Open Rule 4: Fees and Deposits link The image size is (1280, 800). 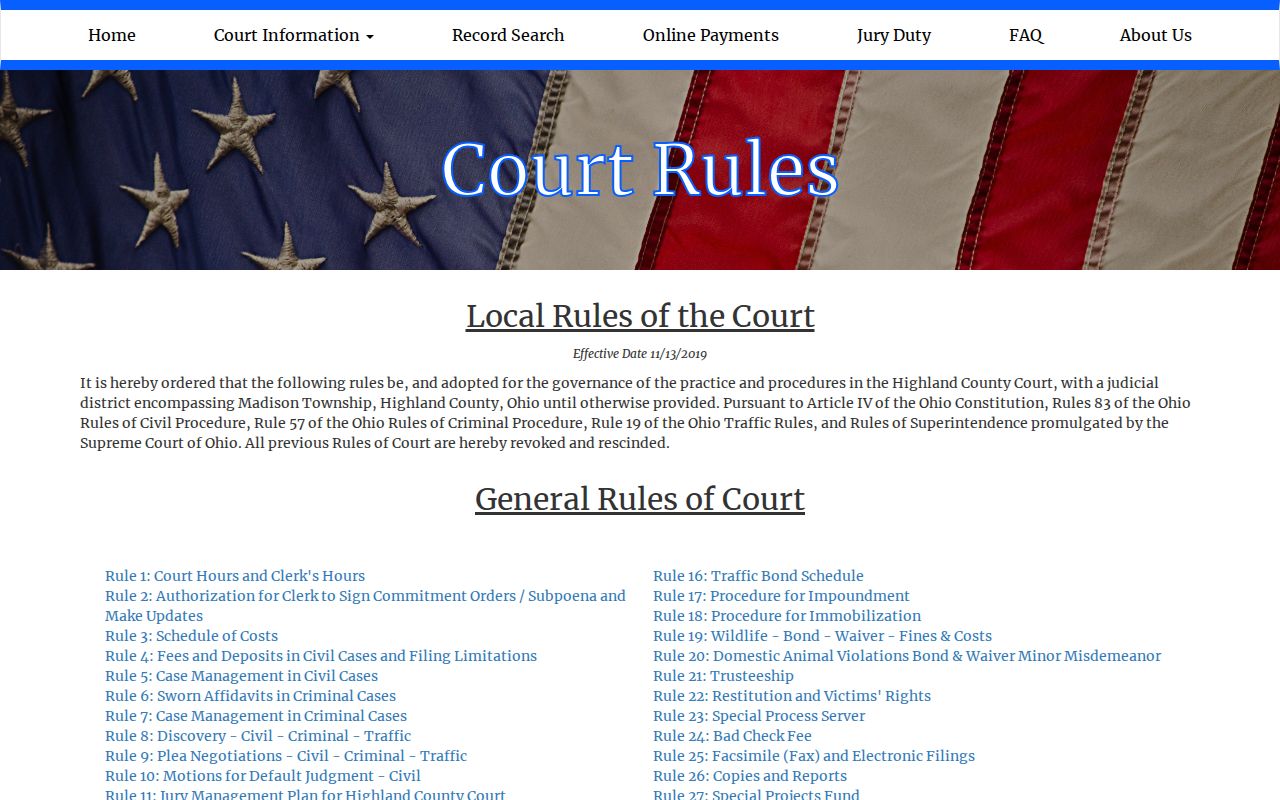321,656
